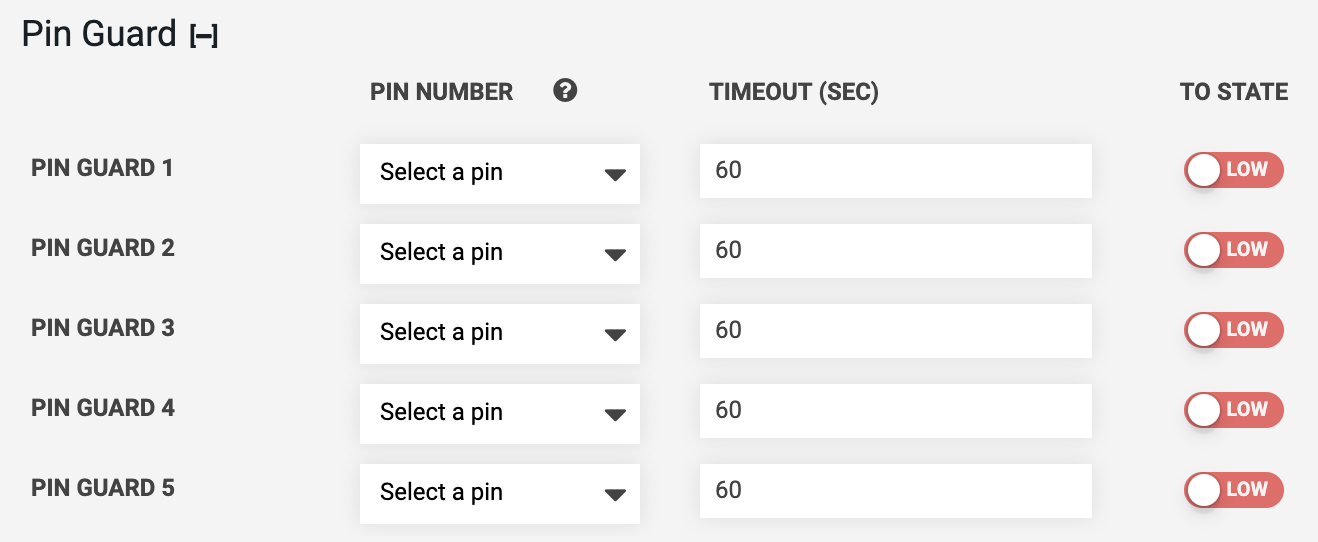
Task: Expand Pin Guard 3 pin selector
Action: pyautogui.click(x=500, y=333)
